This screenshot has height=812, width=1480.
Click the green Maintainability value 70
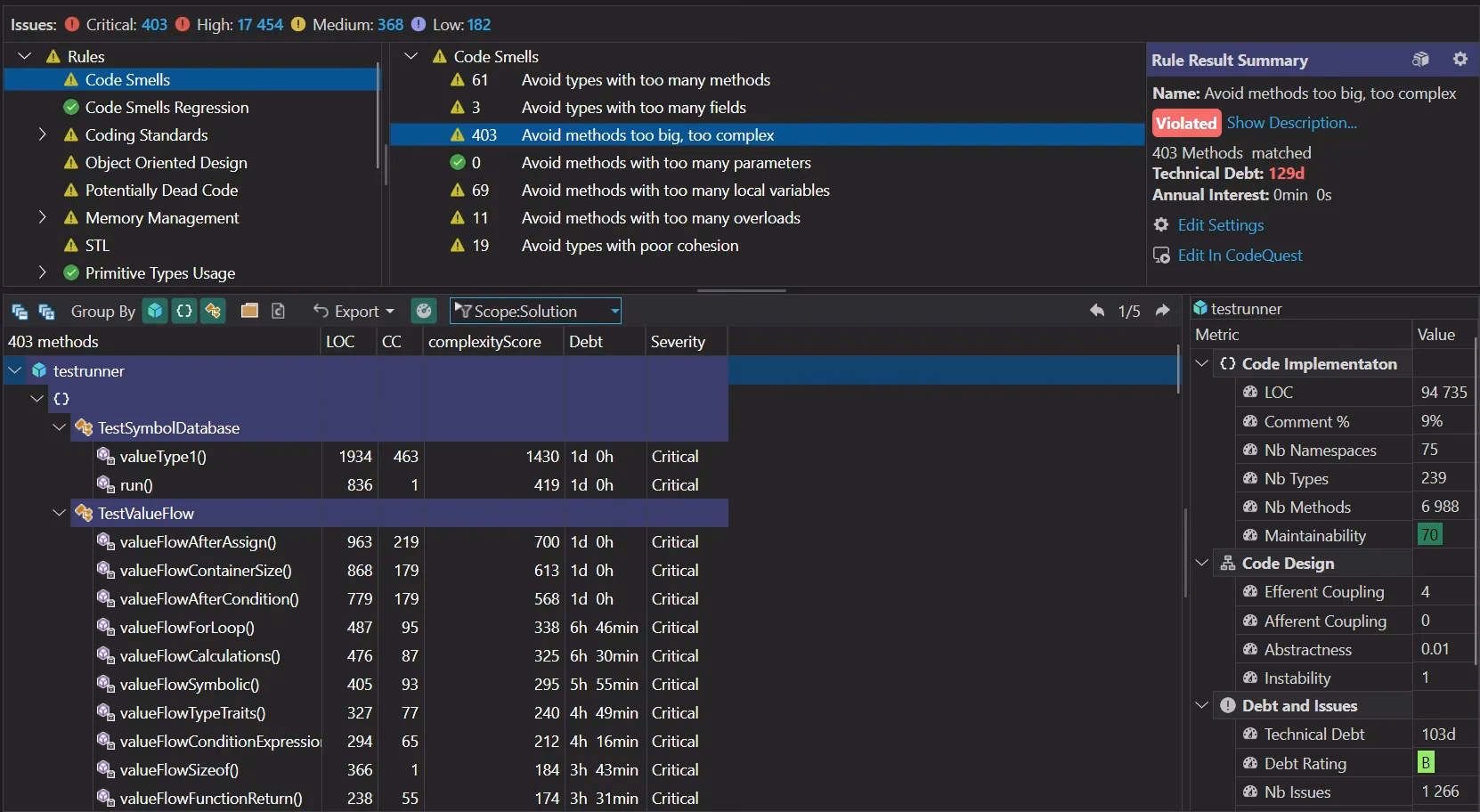[1429, 535]
